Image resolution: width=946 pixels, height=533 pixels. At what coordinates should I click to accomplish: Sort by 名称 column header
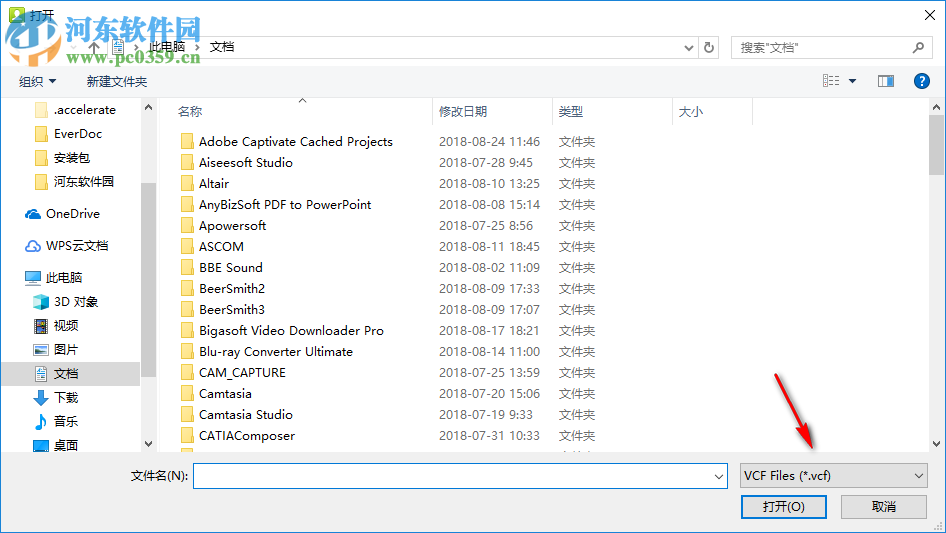coord(190,112)
